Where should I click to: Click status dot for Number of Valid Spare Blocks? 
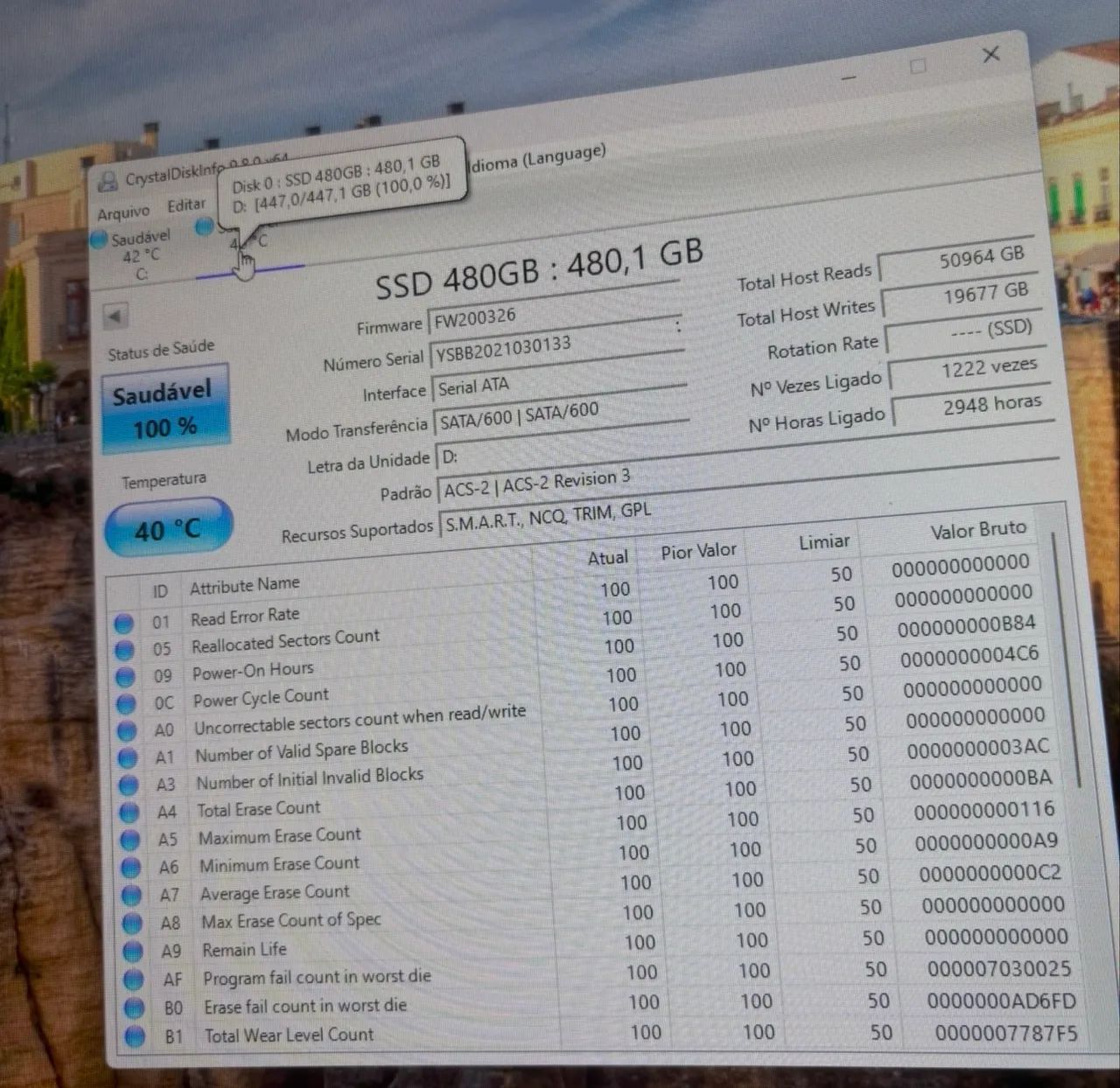tap(128, 757)
